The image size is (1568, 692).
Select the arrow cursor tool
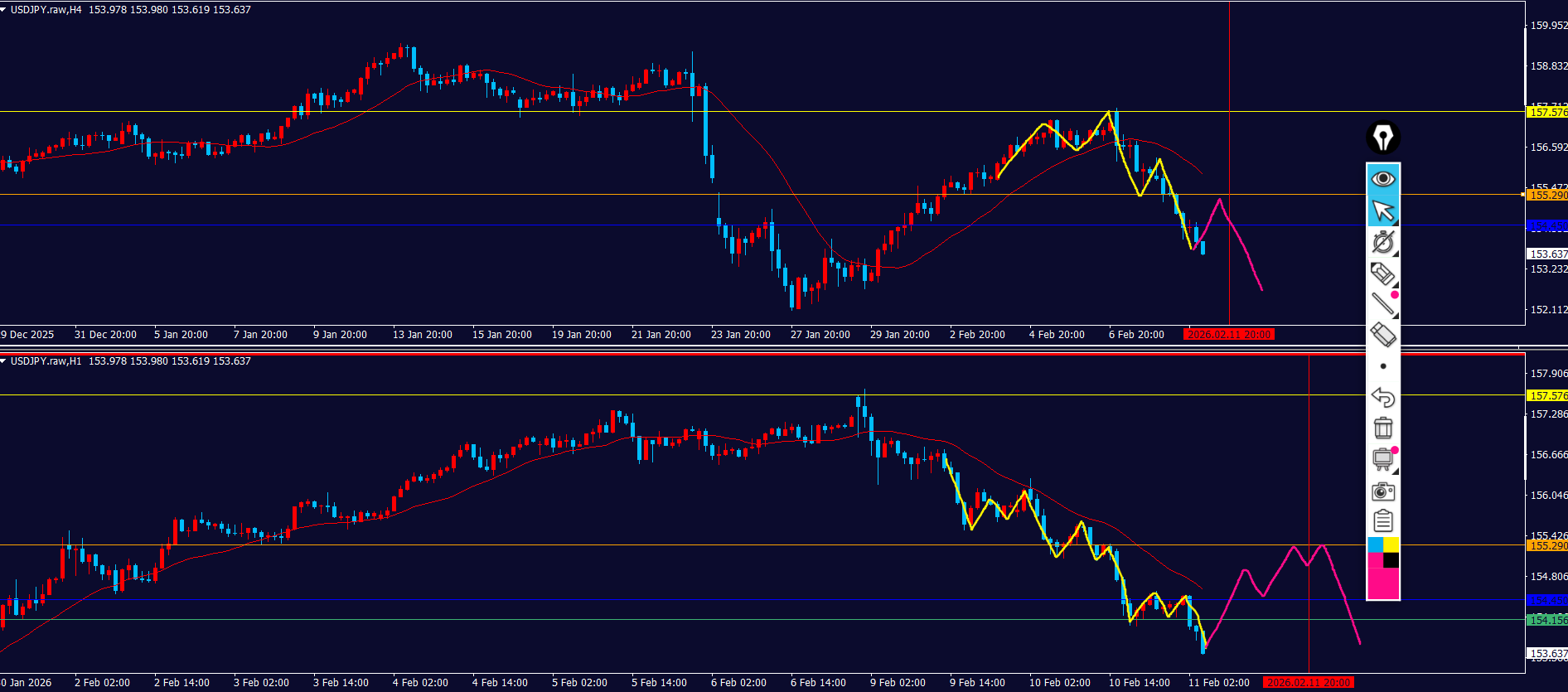(x=1382, y=211)
